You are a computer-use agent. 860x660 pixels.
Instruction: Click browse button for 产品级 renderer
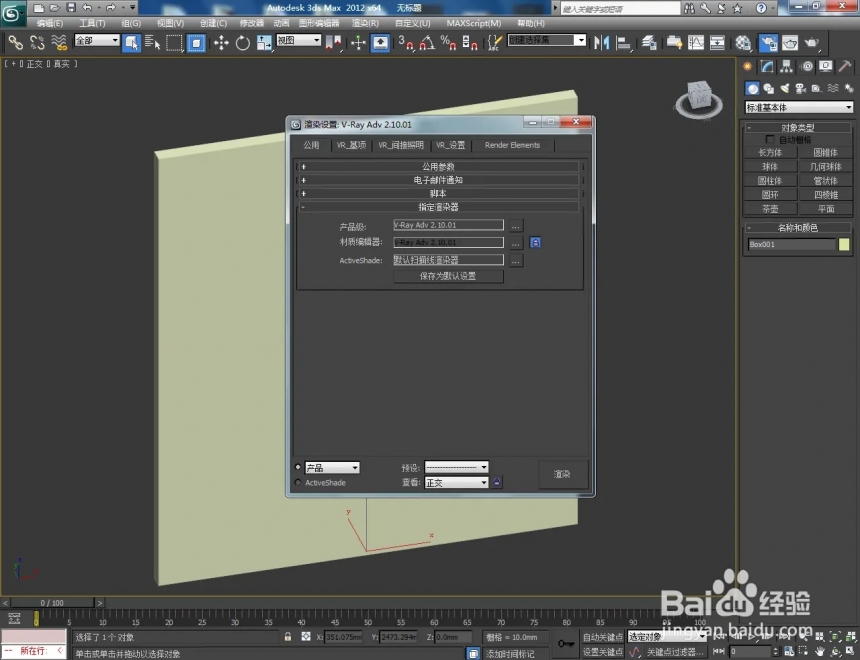coord(516,225)
